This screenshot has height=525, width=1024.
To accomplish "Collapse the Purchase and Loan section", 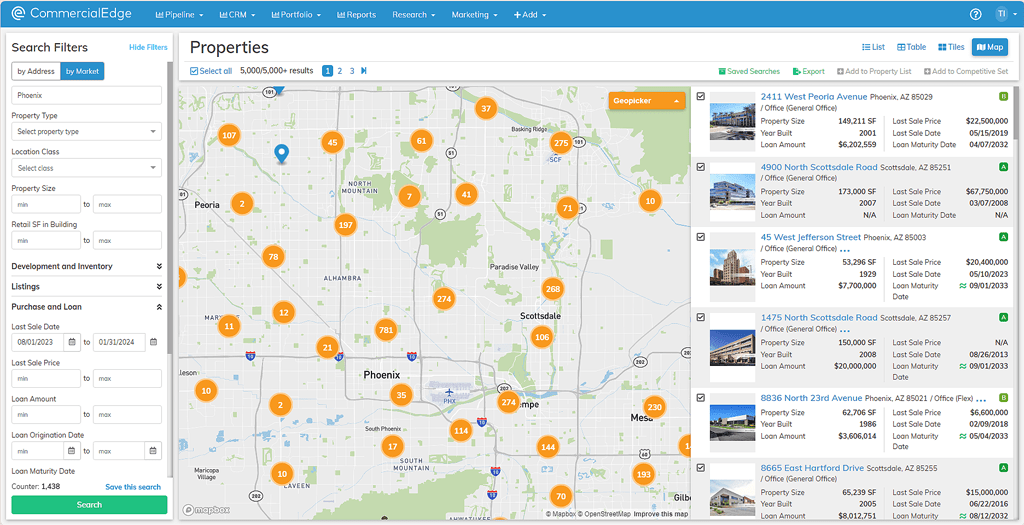I will 86,307.
